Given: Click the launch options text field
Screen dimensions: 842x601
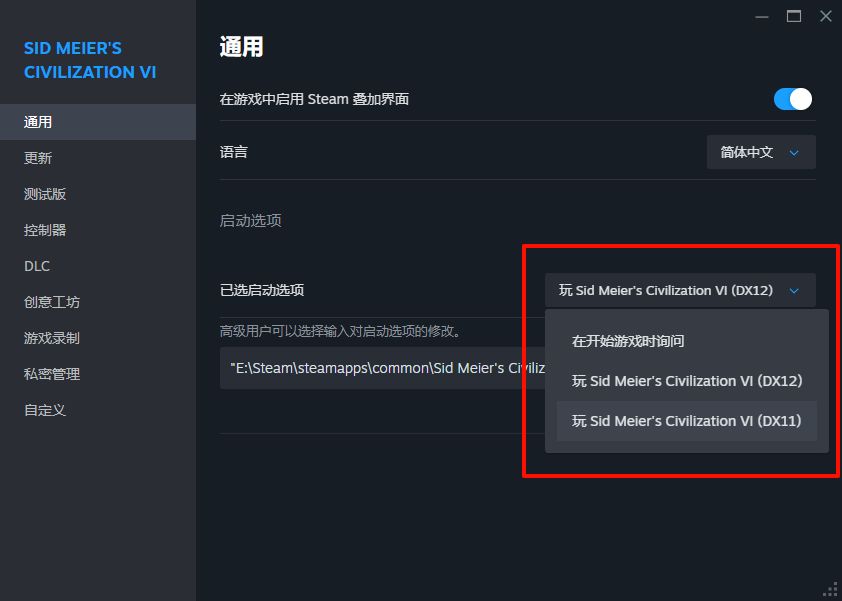Looking at the screenshot, I should [x=382, y=368].
